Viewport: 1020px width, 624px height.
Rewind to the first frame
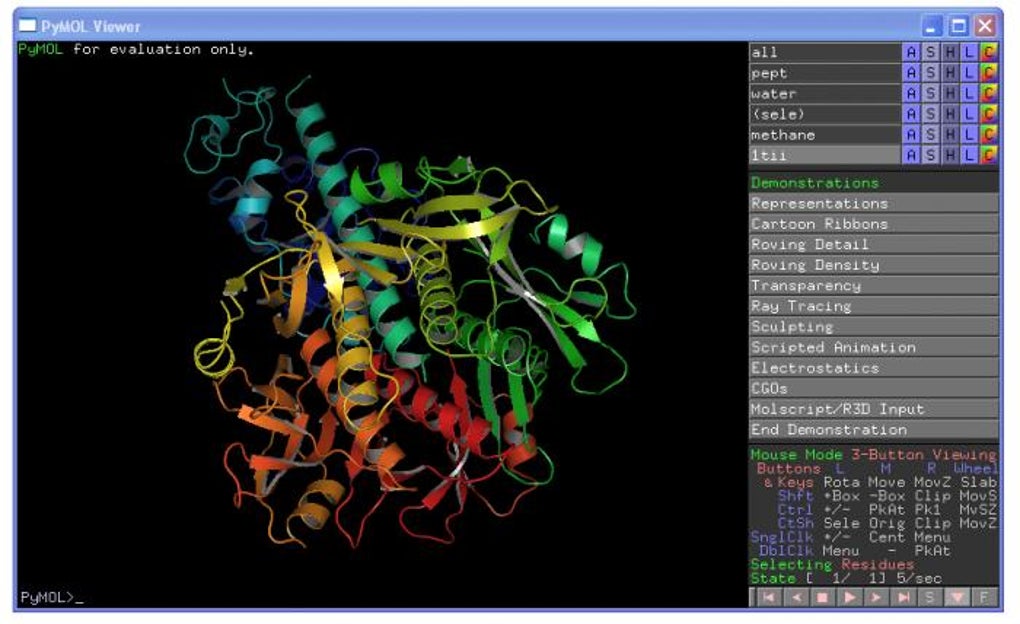(x=768, y=598)
